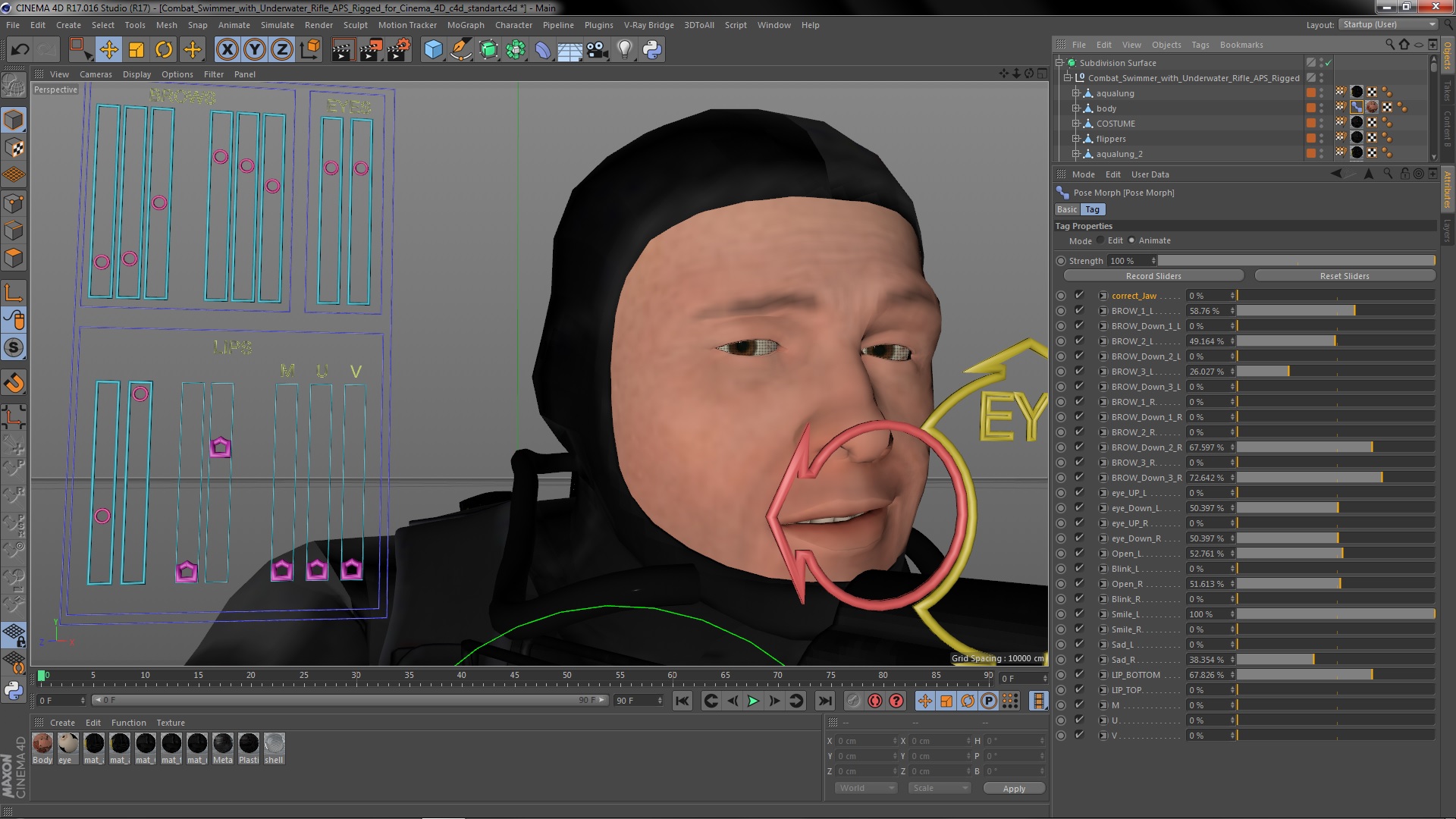This screenshot has height=819, width=1456.
Task: Select the Animate mode radio button
Action: 1131,240
